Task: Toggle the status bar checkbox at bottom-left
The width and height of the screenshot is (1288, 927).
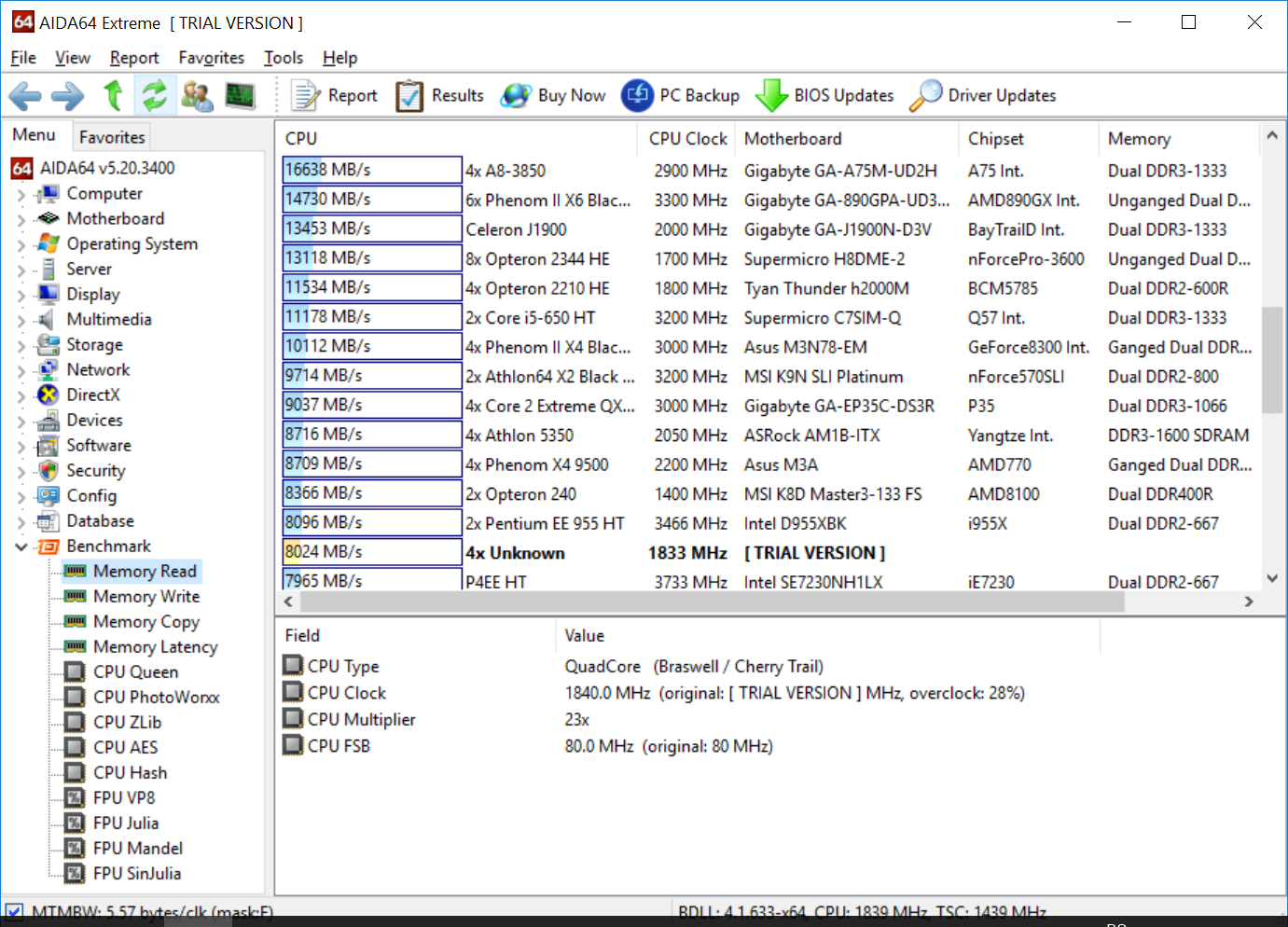Action: [x=14, y=910]
